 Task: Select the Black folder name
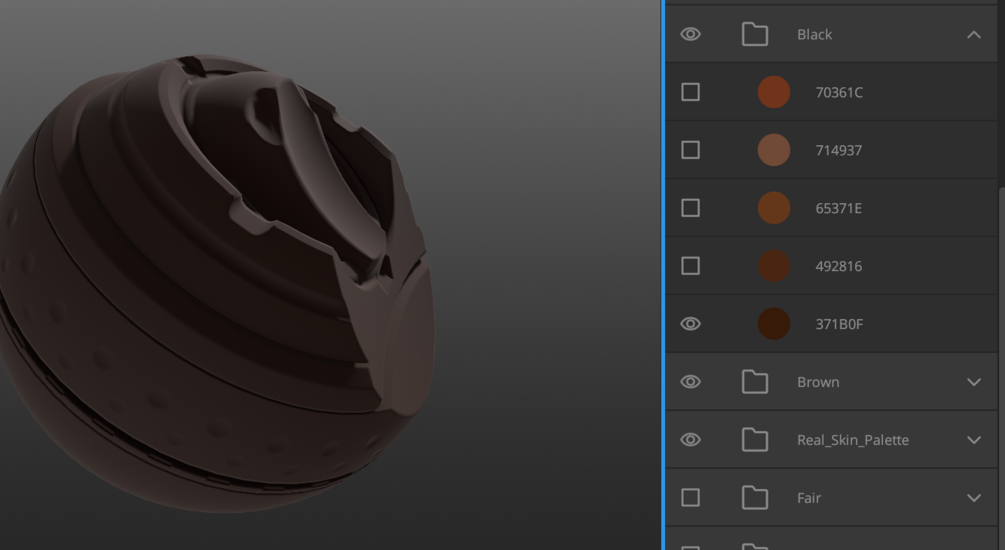click(x=814, y=35)
